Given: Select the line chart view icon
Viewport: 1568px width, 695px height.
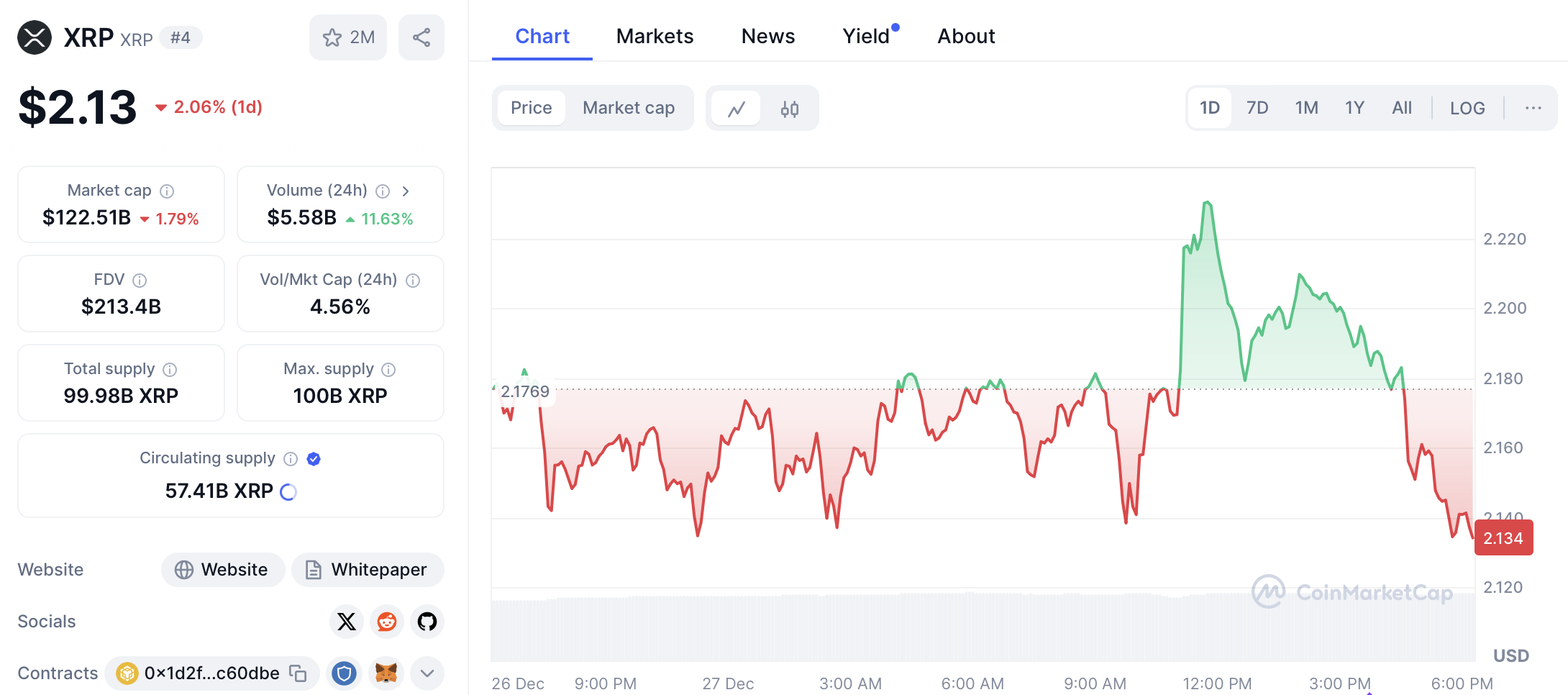Looking at the screenshot, I should [x=736, y=109].
